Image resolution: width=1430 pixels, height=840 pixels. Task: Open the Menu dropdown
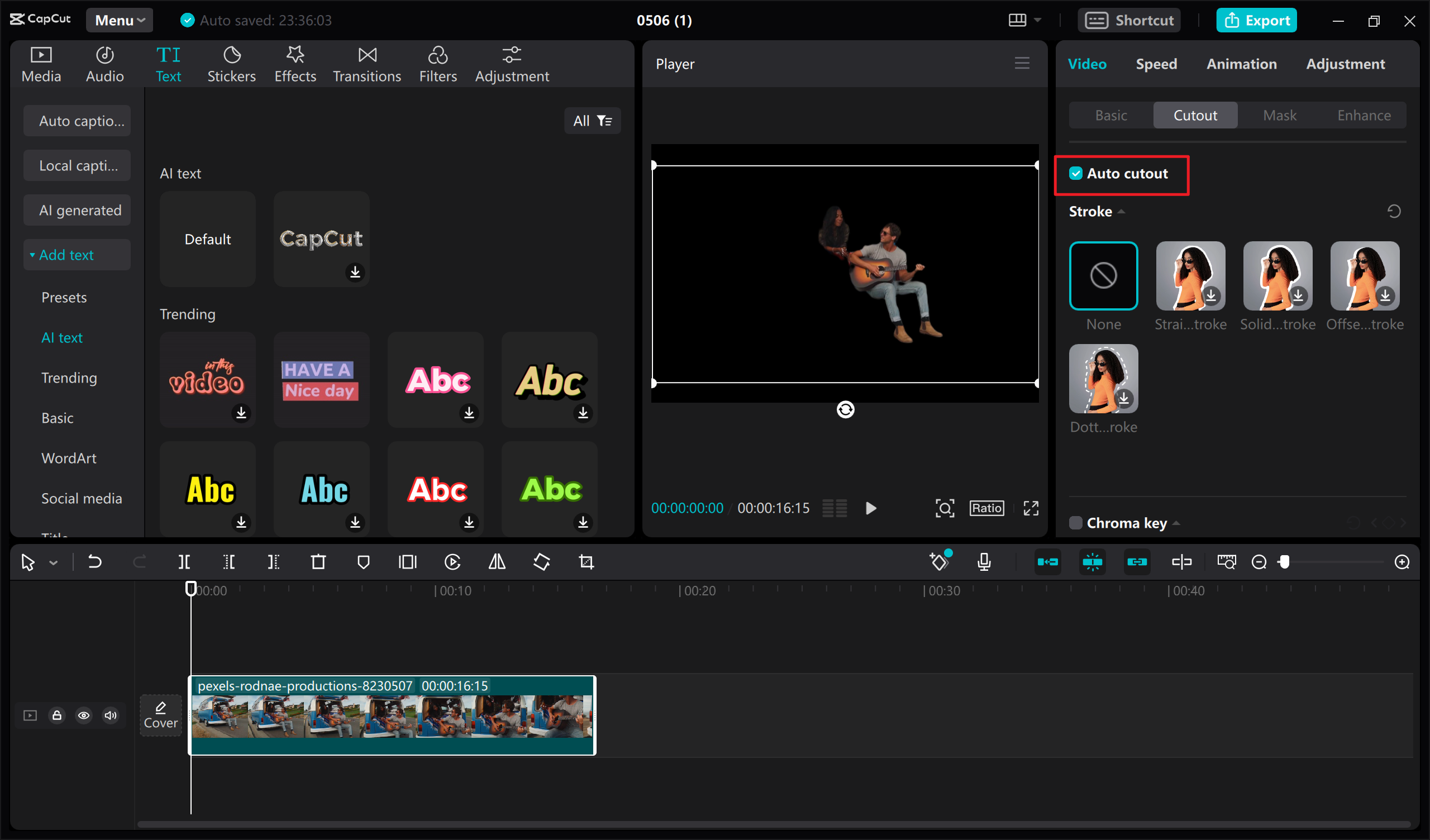click(x=119, y=21)
